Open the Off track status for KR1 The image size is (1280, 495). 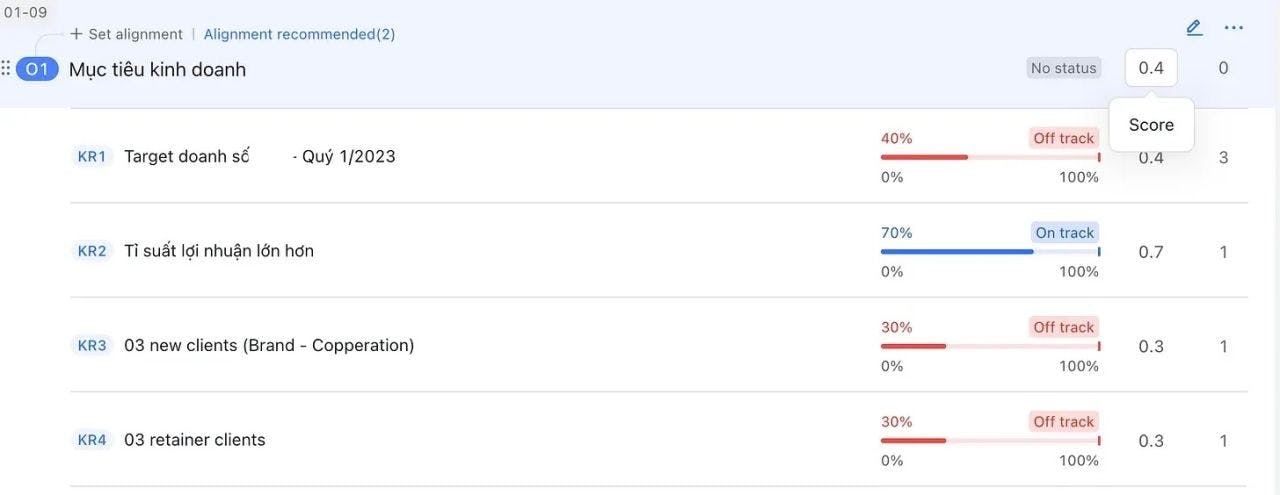(1064, 138)
